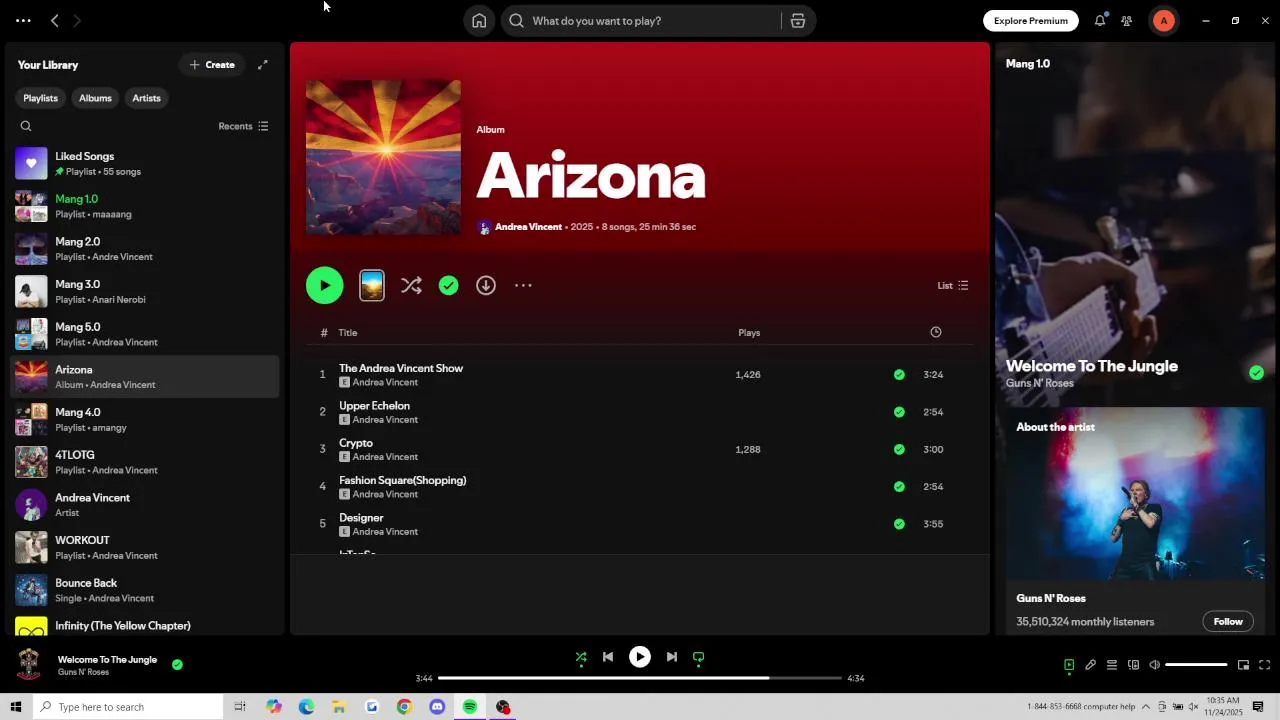Screen dimensions: 1280x720
Task: Open the List view options dropdown
Action: pyautogui.click(x=953, y=286)
